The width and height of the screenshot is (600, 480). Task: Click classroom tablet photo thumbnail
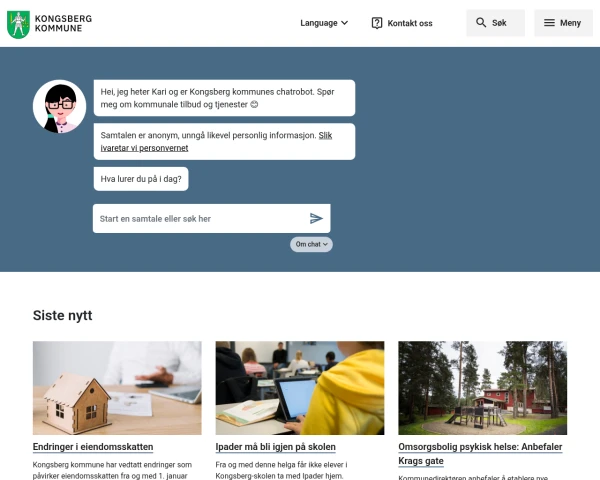point(300,388)
